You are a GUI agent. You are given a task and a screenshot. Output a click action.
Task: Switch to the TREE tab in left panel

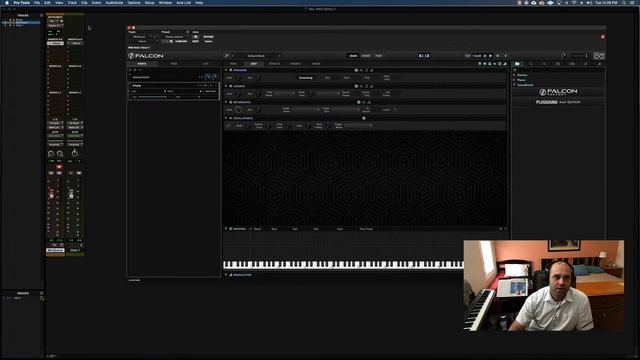(x=174, y=64)
